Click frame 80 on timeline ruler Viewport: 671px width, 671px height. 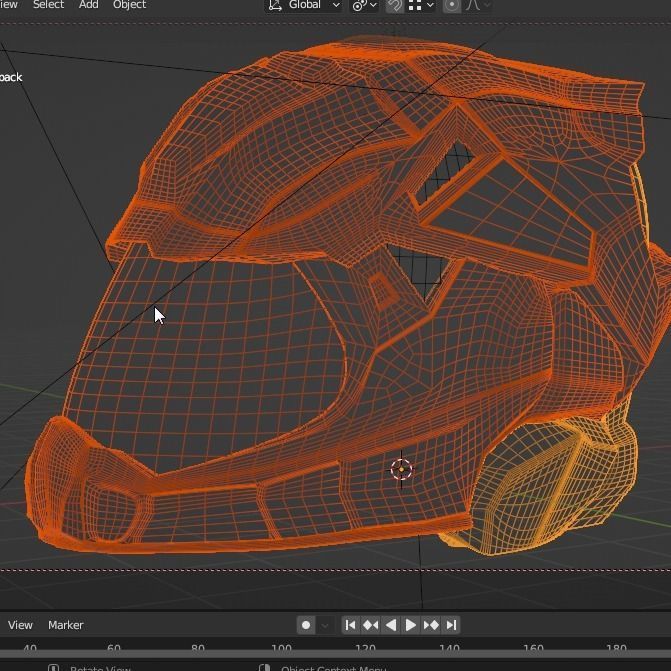pyautogui.click(x=198, y=649)
